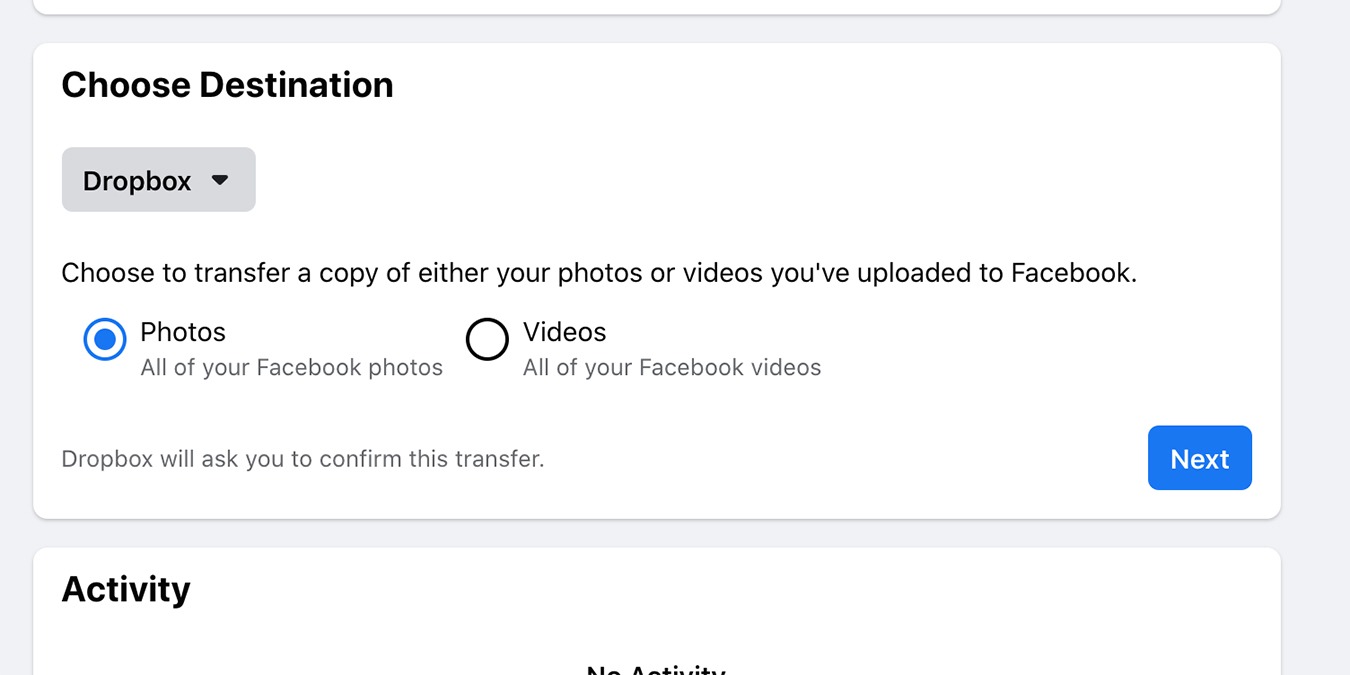The image size is (1350, 675).
Task: Click the Activity section heading
Action: (x=126, y=589)
